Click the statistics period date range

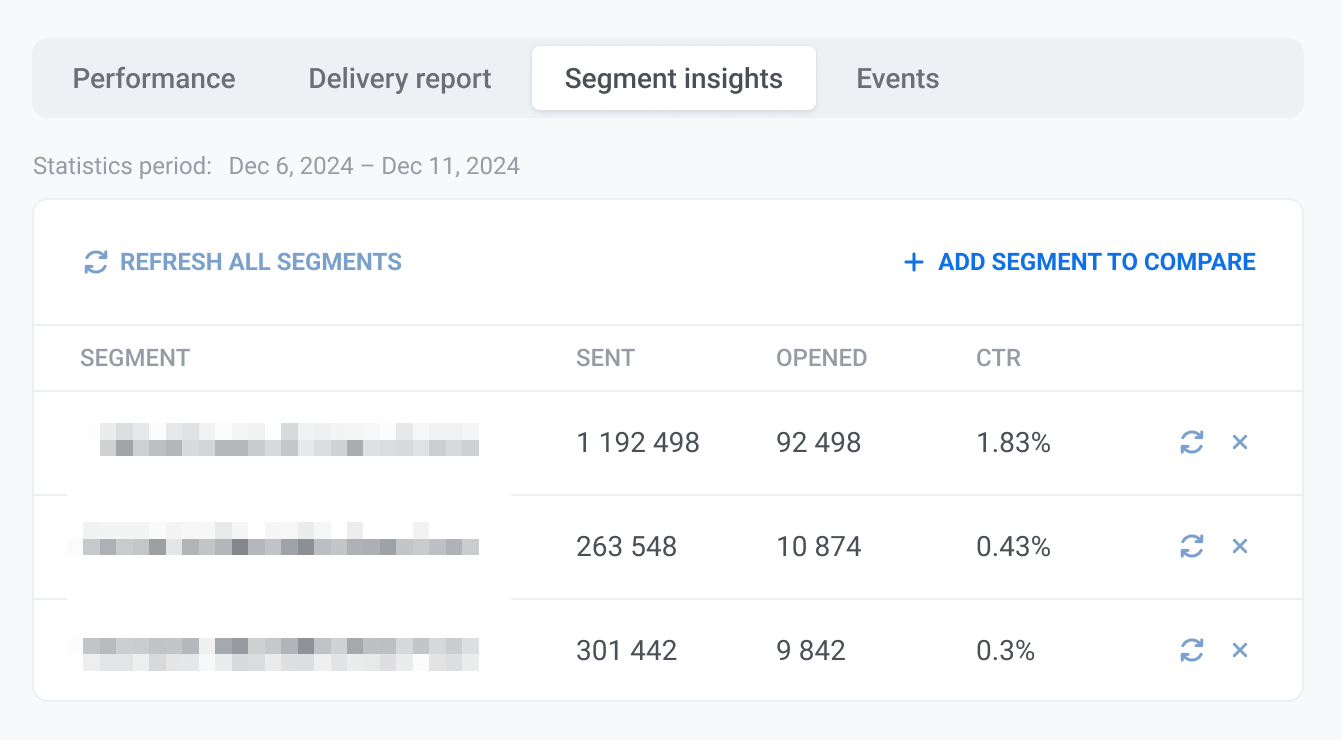click(374, 166)
